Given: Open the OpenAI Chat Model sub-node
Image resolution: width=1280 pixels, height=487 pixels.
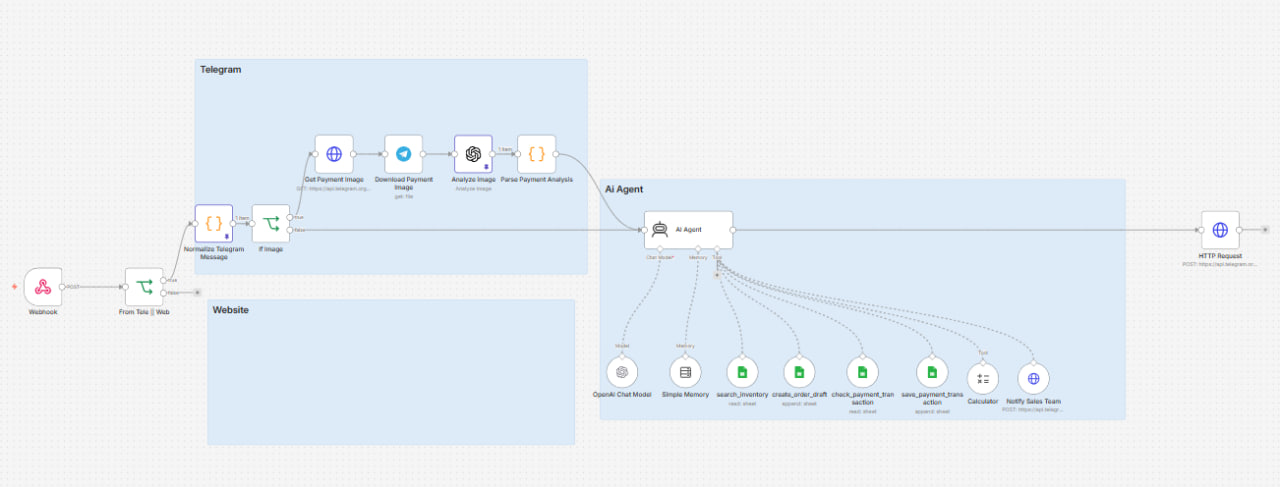Looking at the screenshot, I should [622, 373].
